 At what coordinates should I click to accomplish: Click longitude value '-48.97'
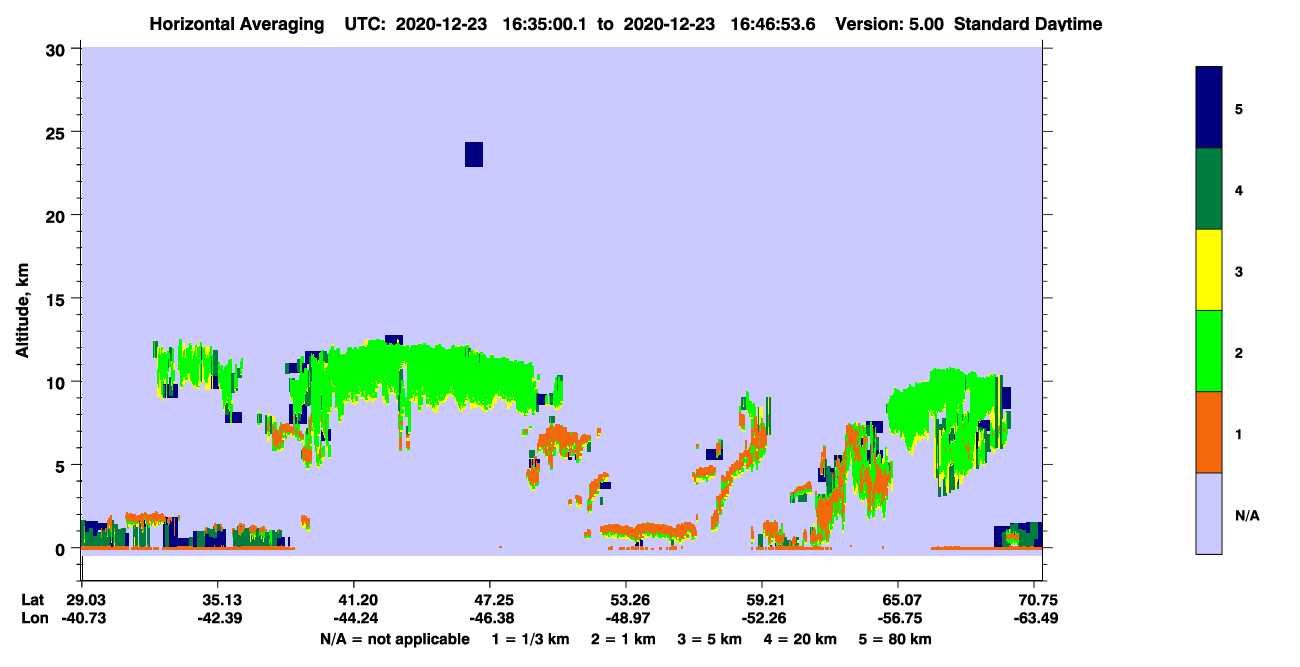pyautogui.click(x=626, y=617)
